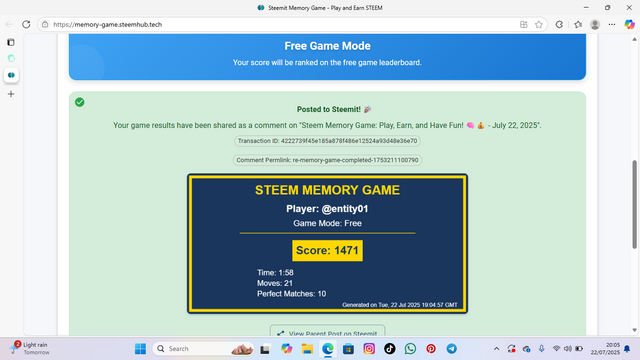Open File Explorer from the taskbar
The image size is (640, 360).
click(x=307, y=349)
